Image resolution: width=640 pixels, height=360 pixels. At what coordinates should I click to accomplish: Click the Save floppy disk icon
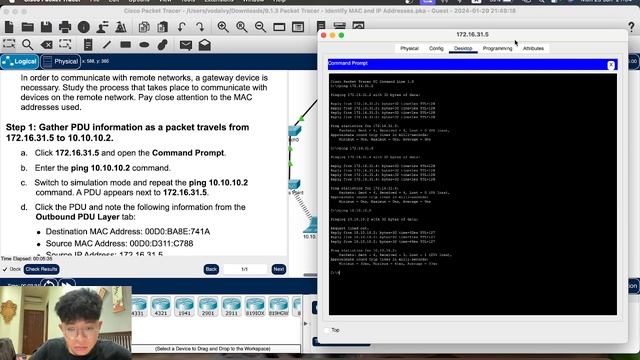point(46,27)
